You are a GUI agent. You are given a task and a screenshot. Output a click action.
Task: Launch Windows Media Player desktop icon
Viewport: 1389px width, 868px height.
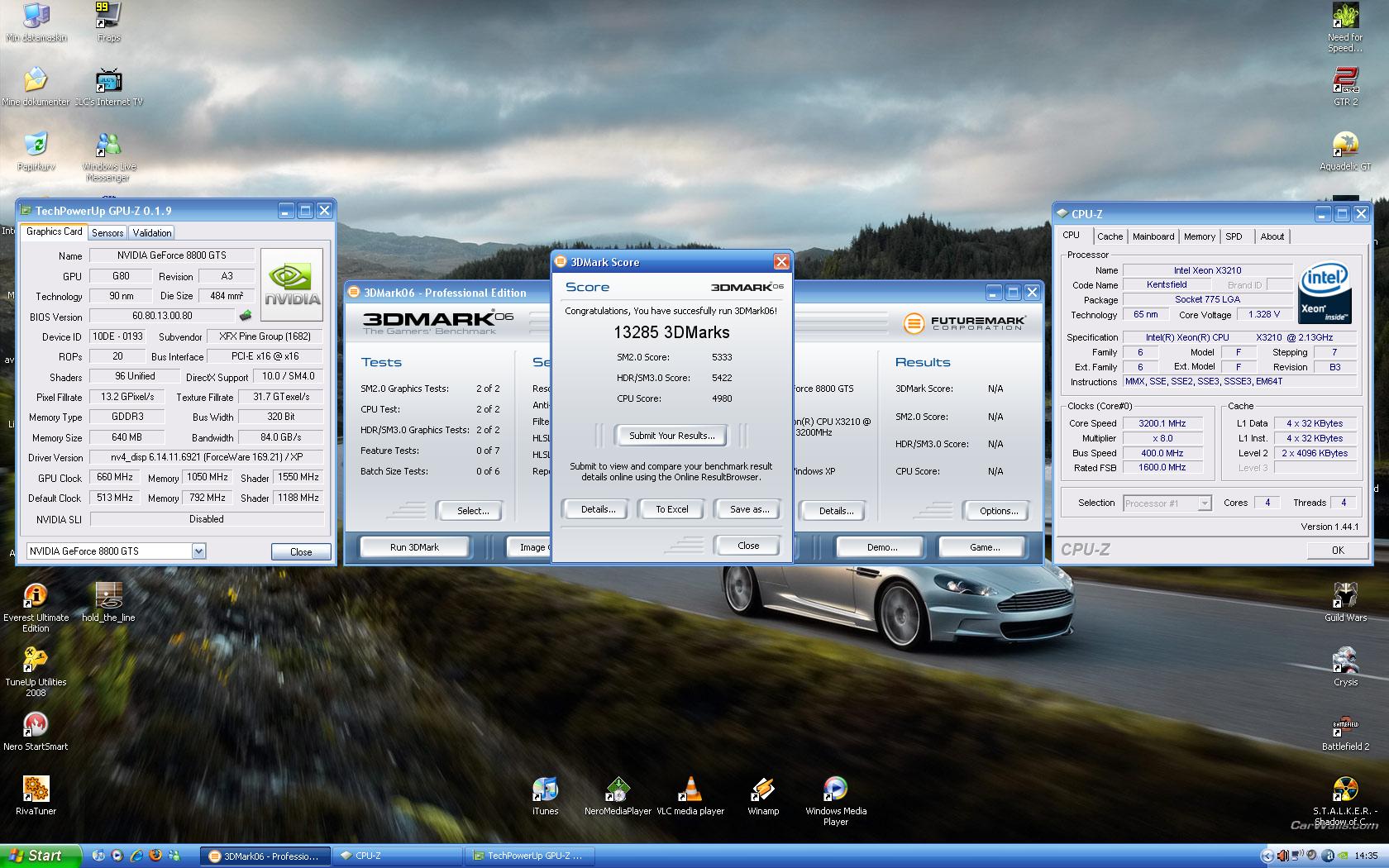coord(836,801)
